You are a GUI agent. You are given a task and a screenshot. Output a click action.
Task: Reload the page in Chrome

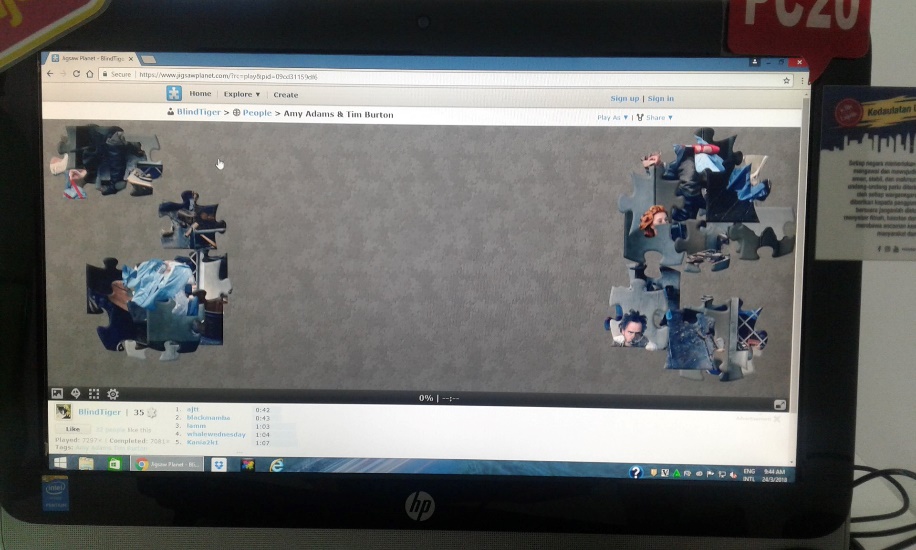pyautogui.click(x=76, y=74)
